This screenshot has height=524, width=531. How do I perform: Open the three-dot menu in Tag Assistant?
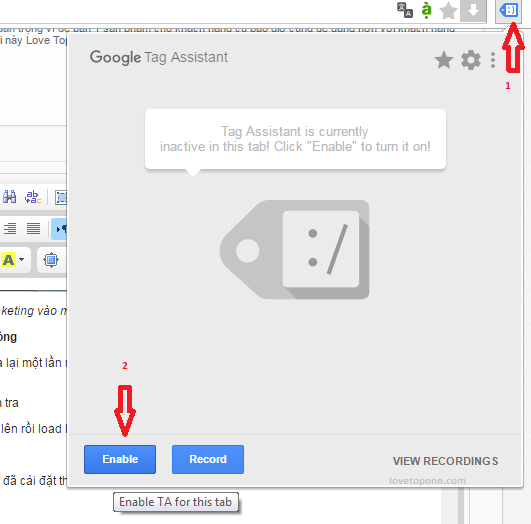[x=493, y=60]
